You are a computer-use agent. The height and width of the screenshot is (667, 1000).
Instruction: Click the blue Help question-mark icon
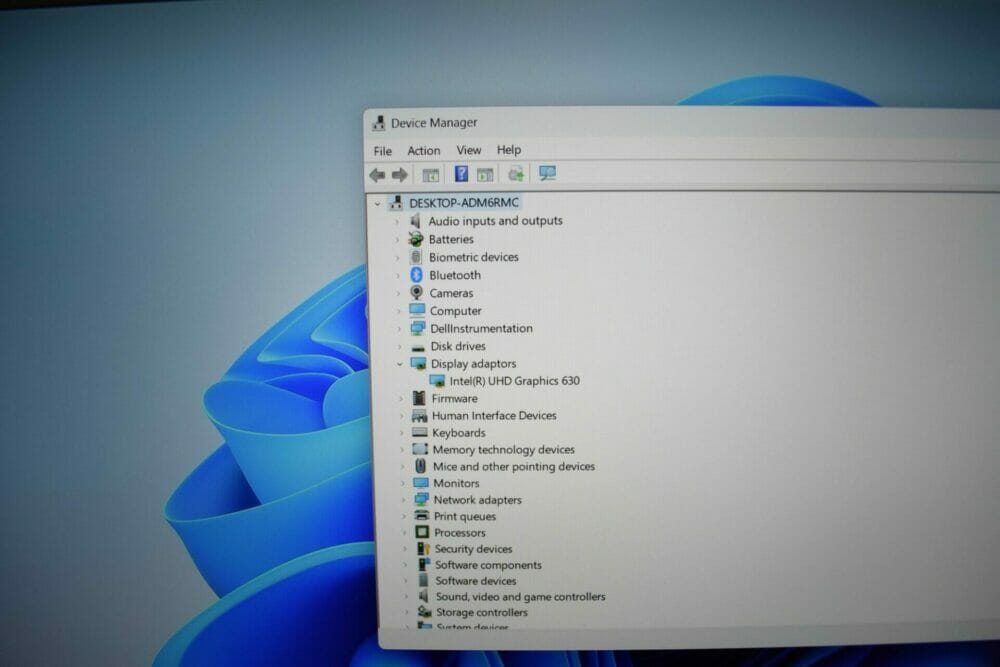461,173
